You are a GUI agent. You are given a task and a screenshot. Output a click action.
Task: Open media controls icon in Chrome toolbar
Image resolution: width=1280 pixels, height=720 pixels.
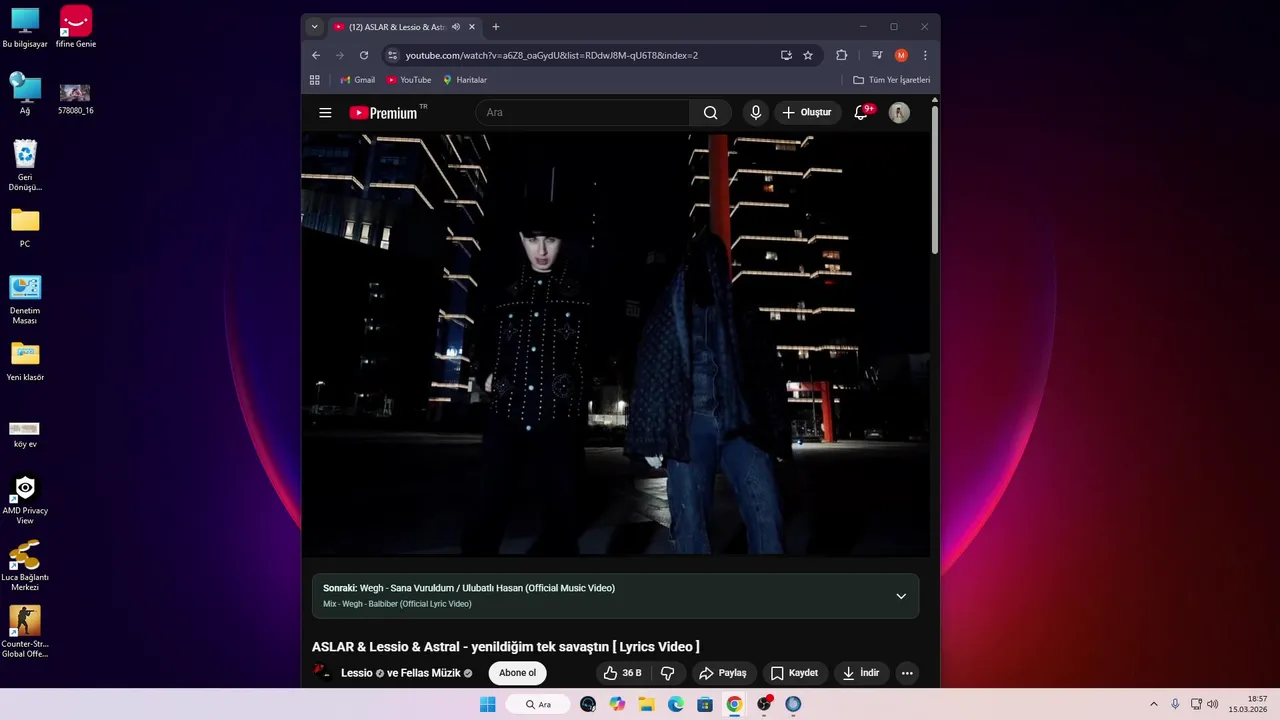pos(877,55)
